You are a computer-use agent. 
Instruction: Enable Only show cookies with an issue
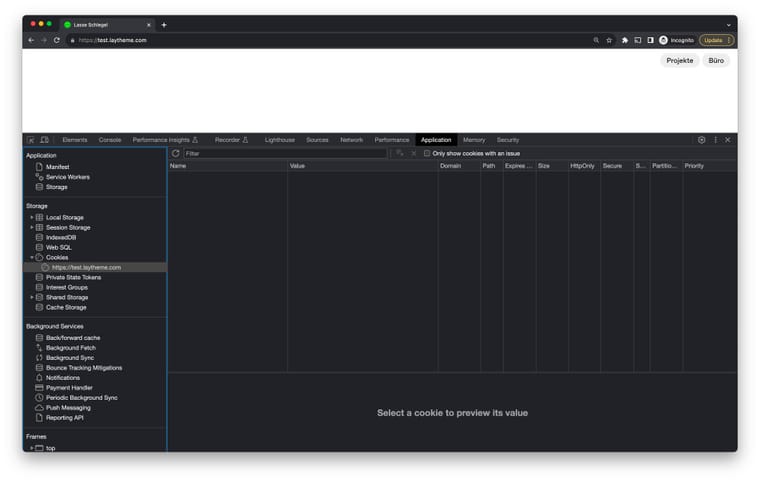(x=427, y=153)
